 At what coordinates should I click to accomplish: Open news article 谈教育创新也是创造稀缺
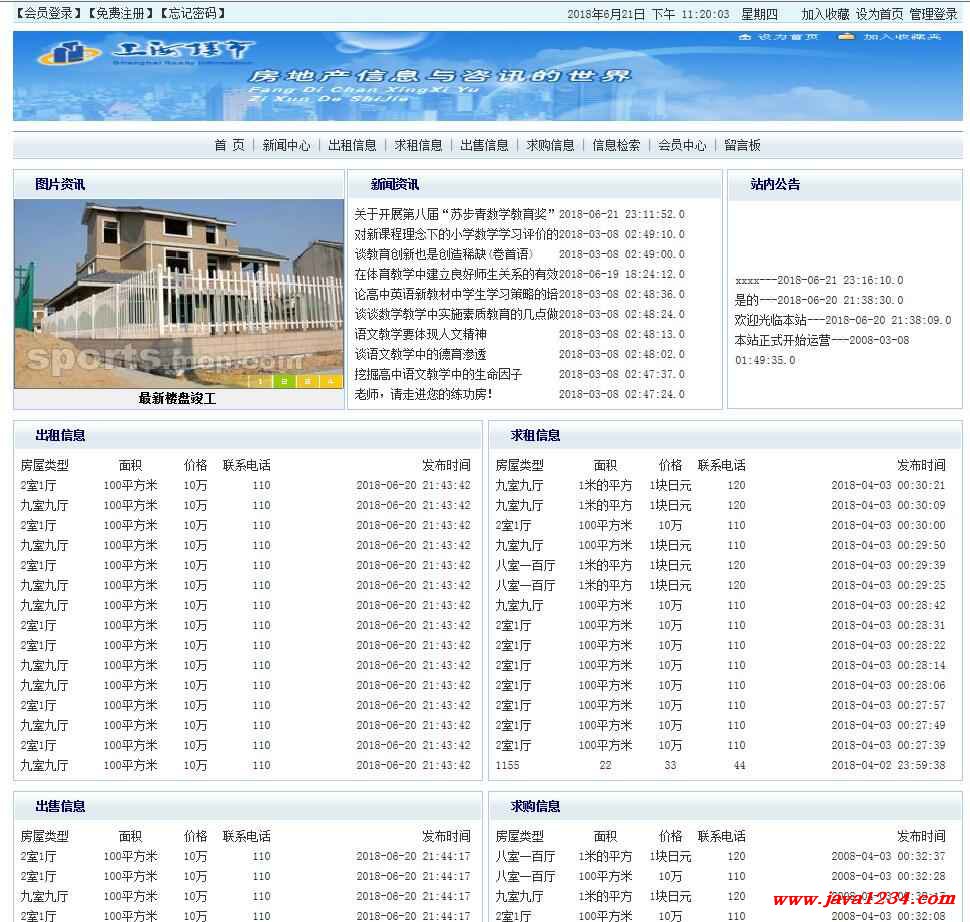(x=443, y=254)
